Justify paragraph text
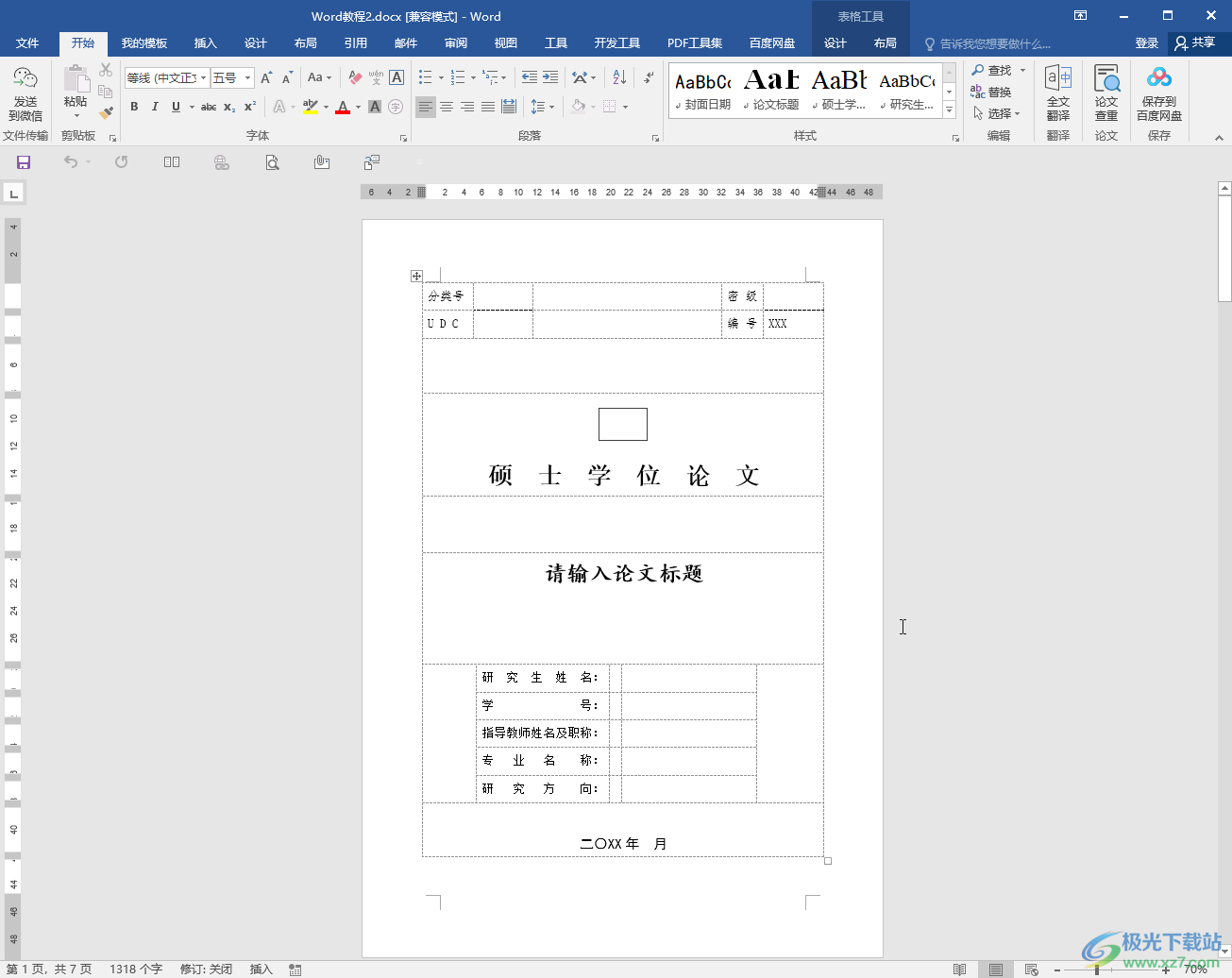 point(488,107)
